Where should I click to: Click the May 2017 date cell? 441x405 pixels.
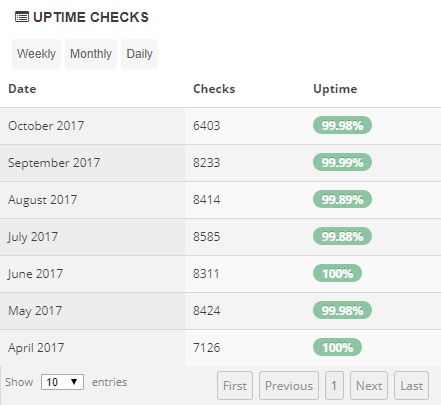click(x=92, y=311)
